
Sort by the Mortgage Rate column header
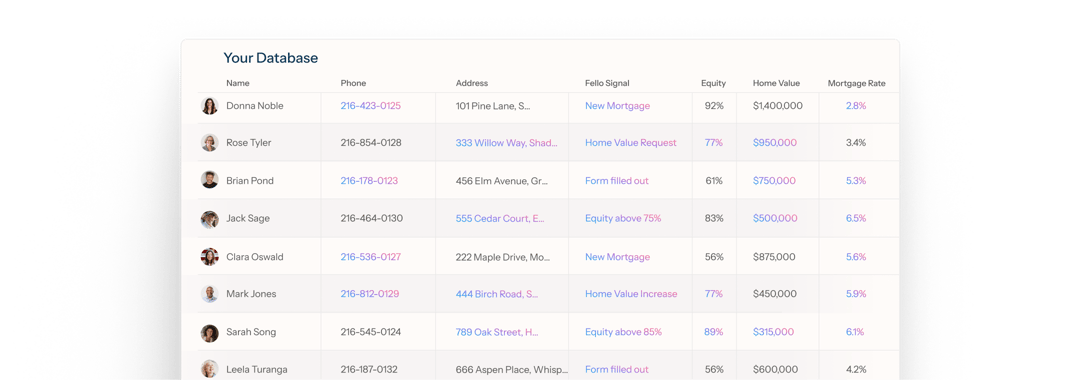(x=857, y=83)
